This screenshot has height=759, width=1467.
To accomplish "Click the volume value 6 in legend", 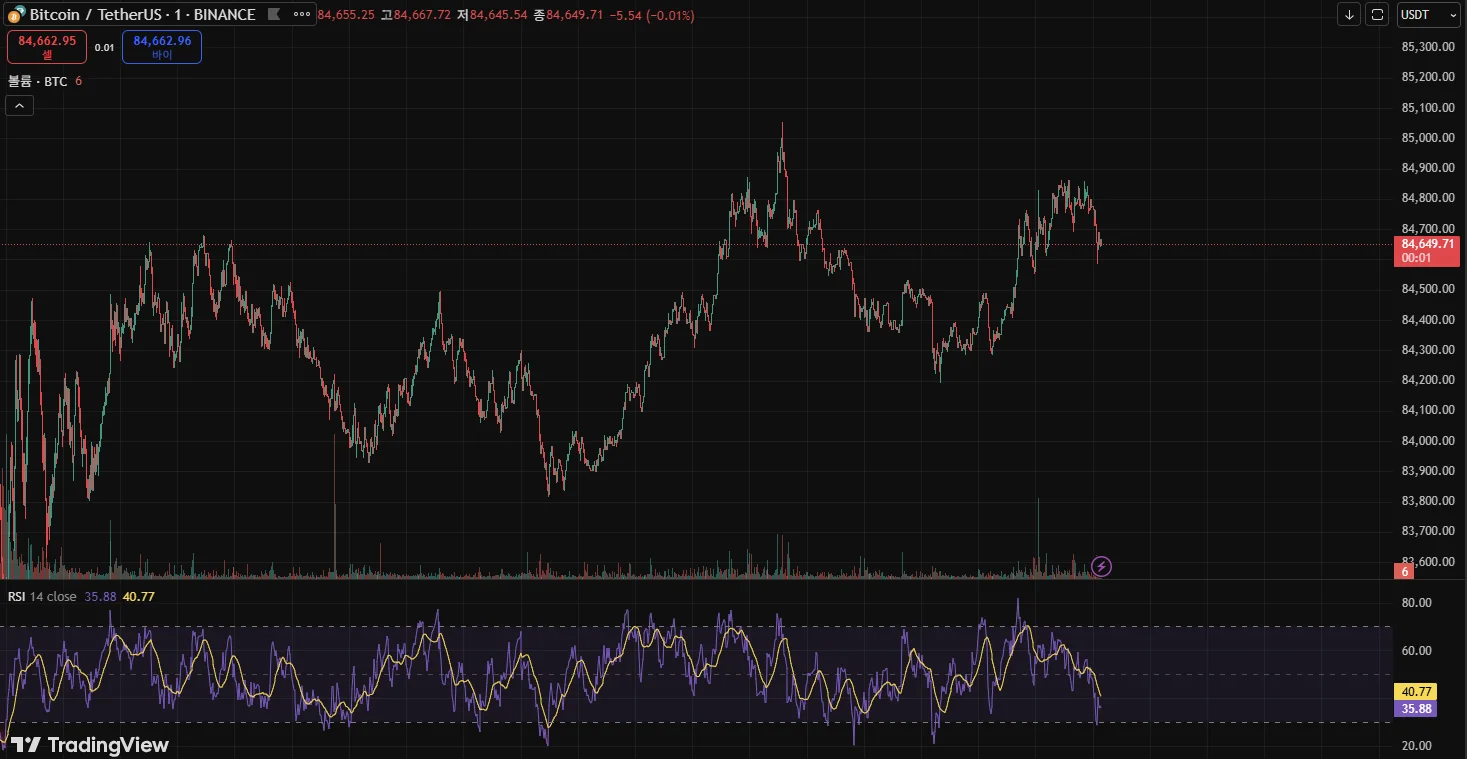I will [x=79, y=81].
